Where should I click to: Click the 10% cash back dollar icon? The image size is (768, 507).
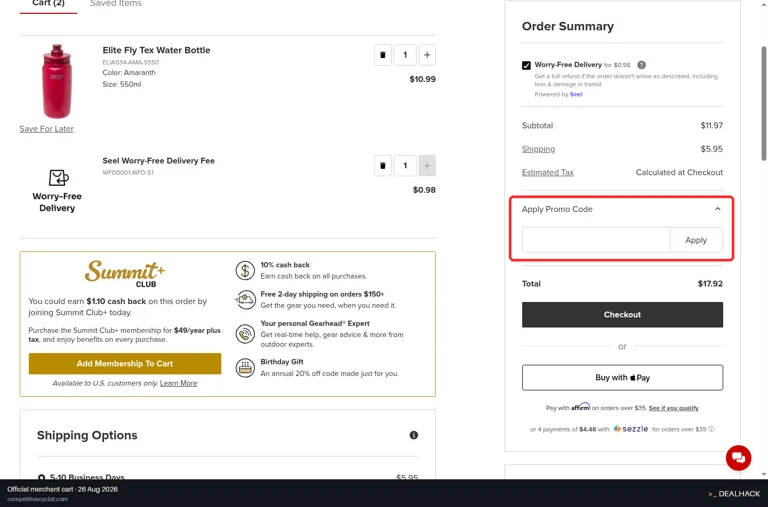coord(245,270)
